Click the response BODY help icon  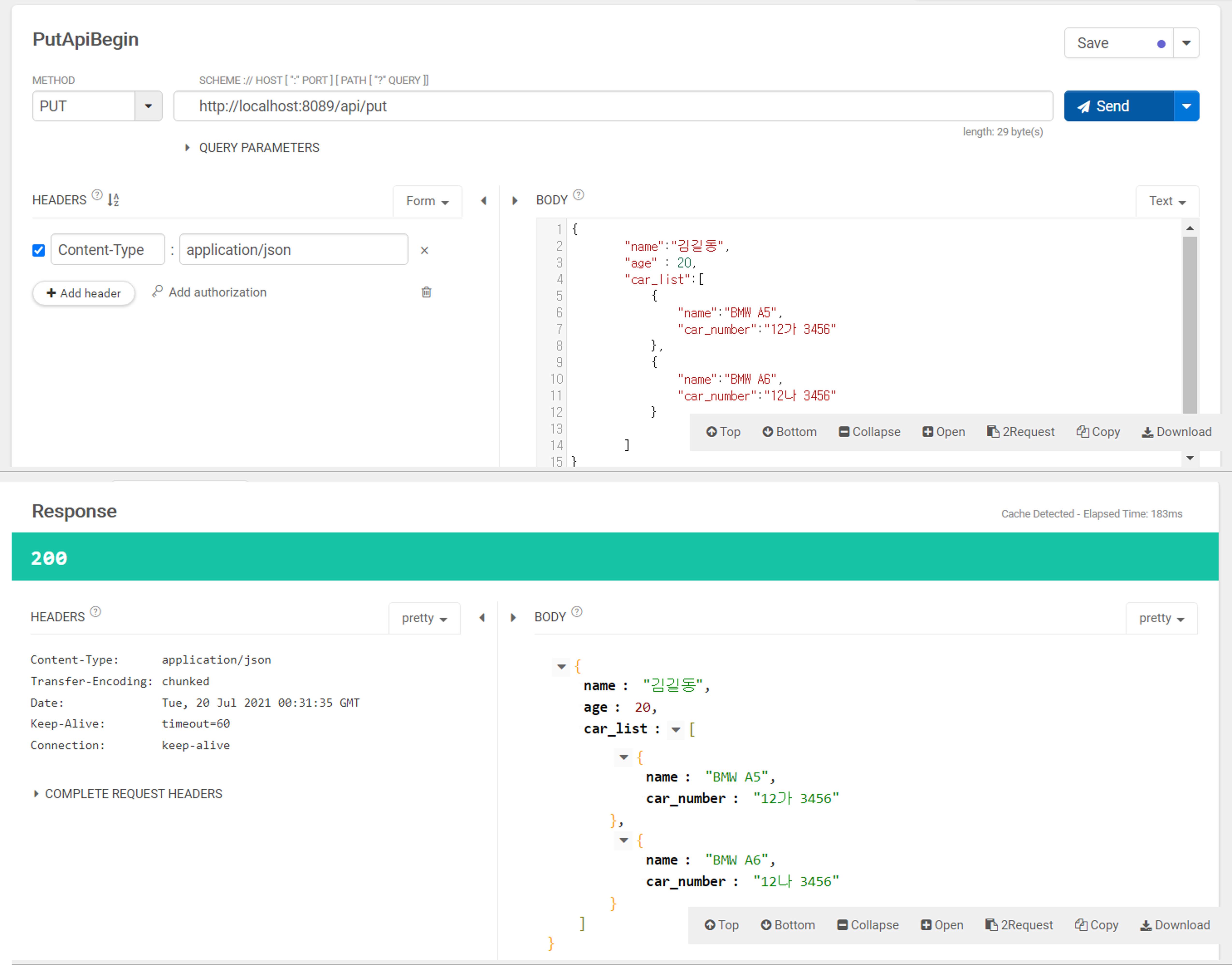tap(577, 612)
